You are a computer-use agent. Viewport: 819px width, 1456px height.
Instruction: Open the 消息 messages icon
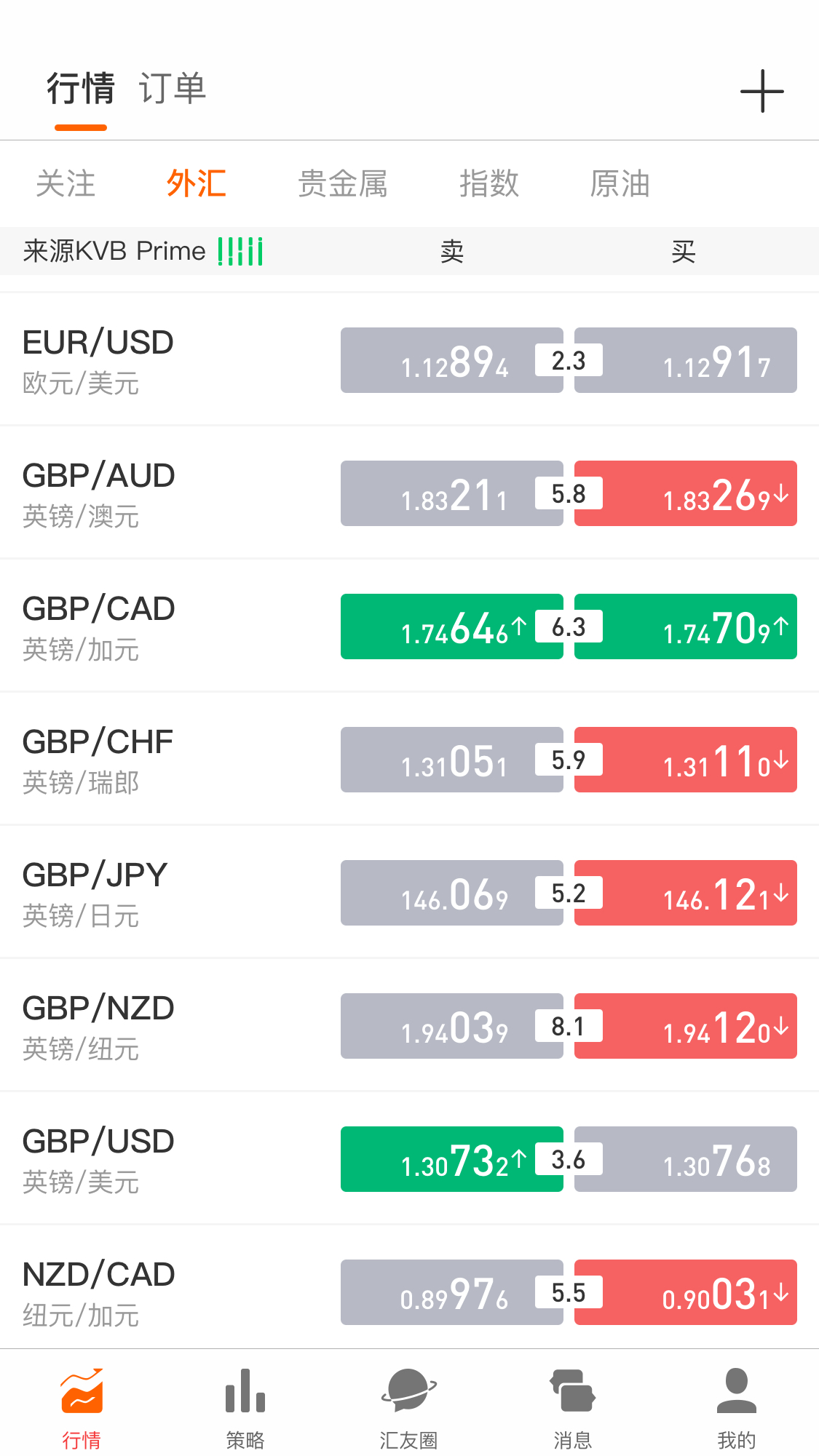tap(573, 1391)
